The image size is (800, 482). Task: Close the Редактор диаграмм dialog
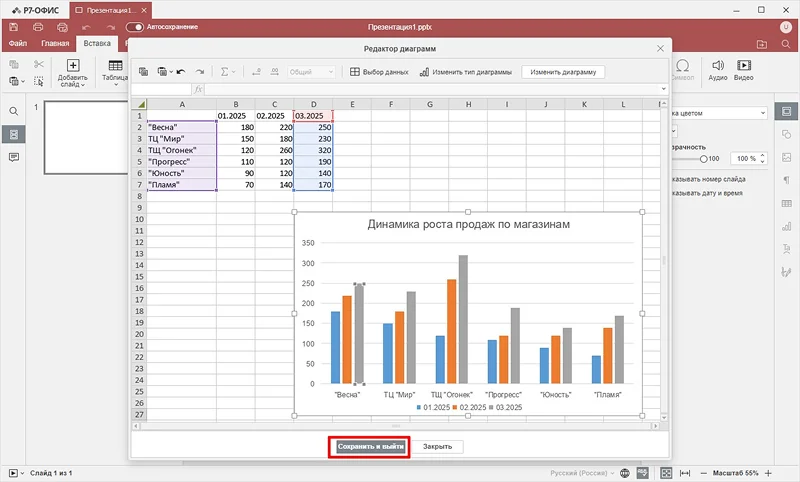click(660, 48)
